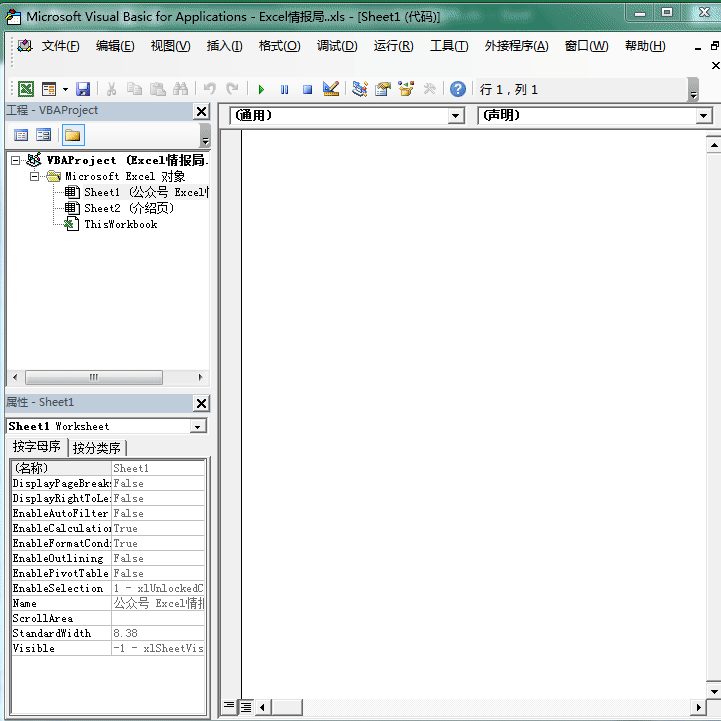721x721 pixels.
Task: Select Sheet2 (介绍页) in project tree
Action: [129, 208]
